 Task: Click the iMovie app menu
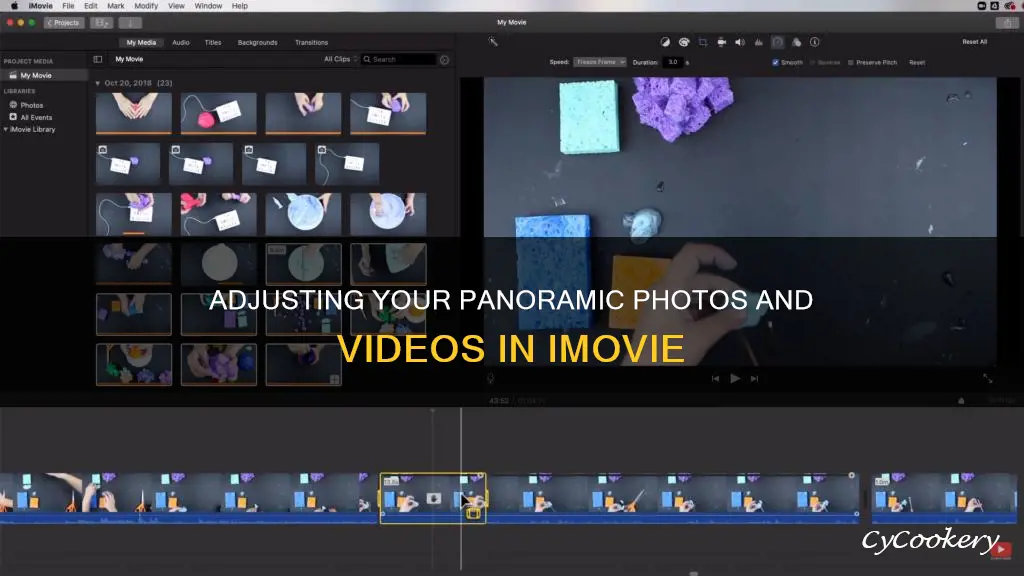click(x=40, y=6)
